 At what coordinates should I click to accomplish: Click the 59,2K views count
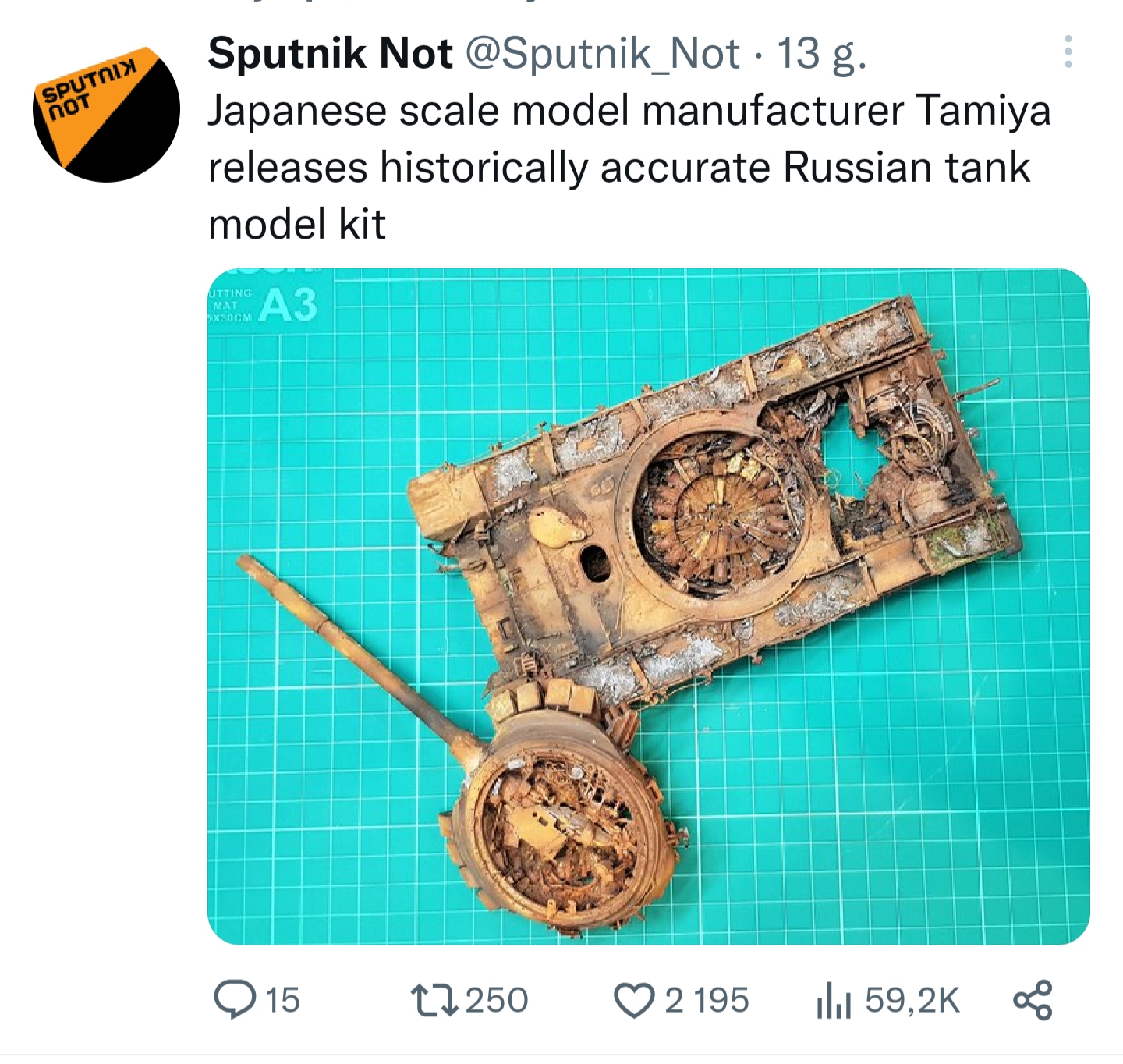(912, 1001)
